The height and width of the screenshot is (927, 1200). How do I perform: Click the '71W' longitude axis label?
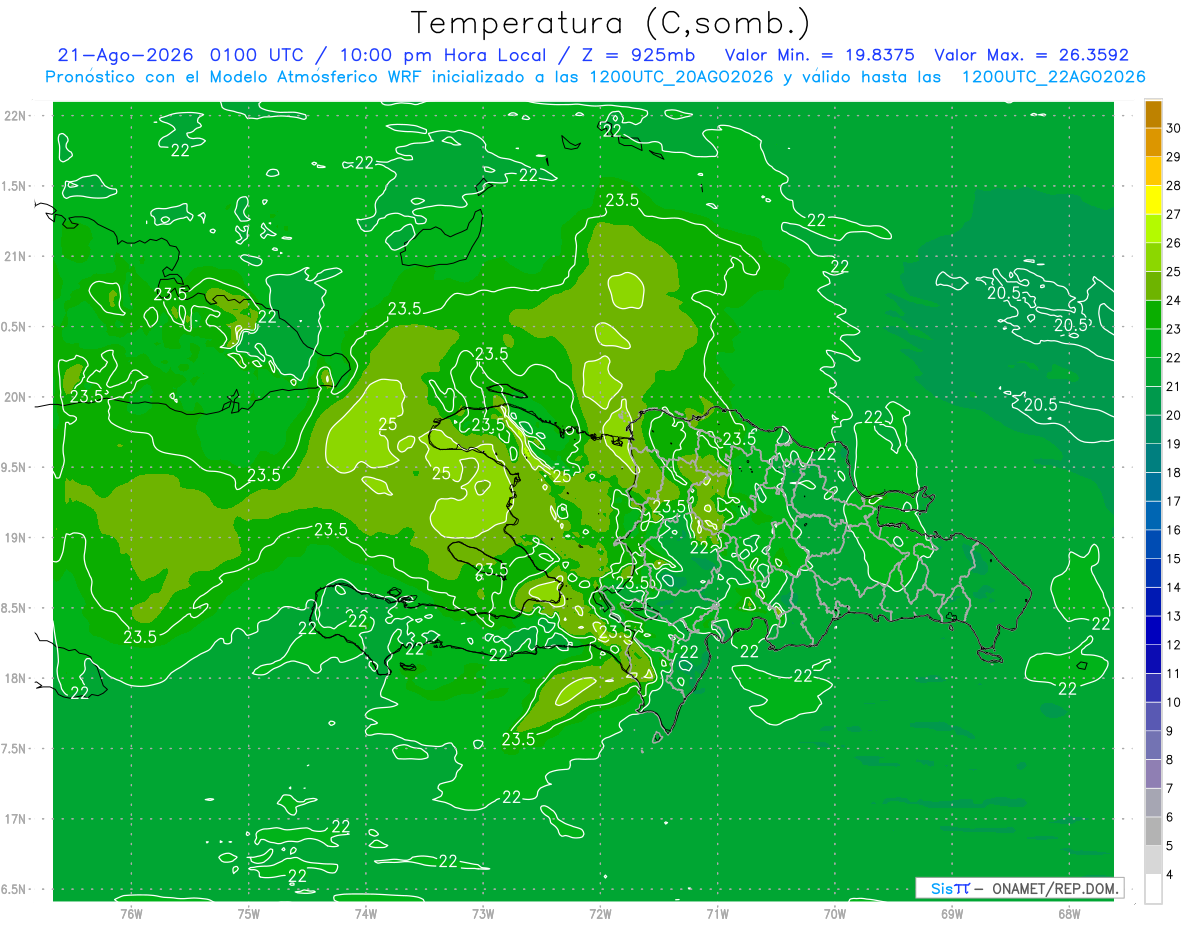[717, 913]
